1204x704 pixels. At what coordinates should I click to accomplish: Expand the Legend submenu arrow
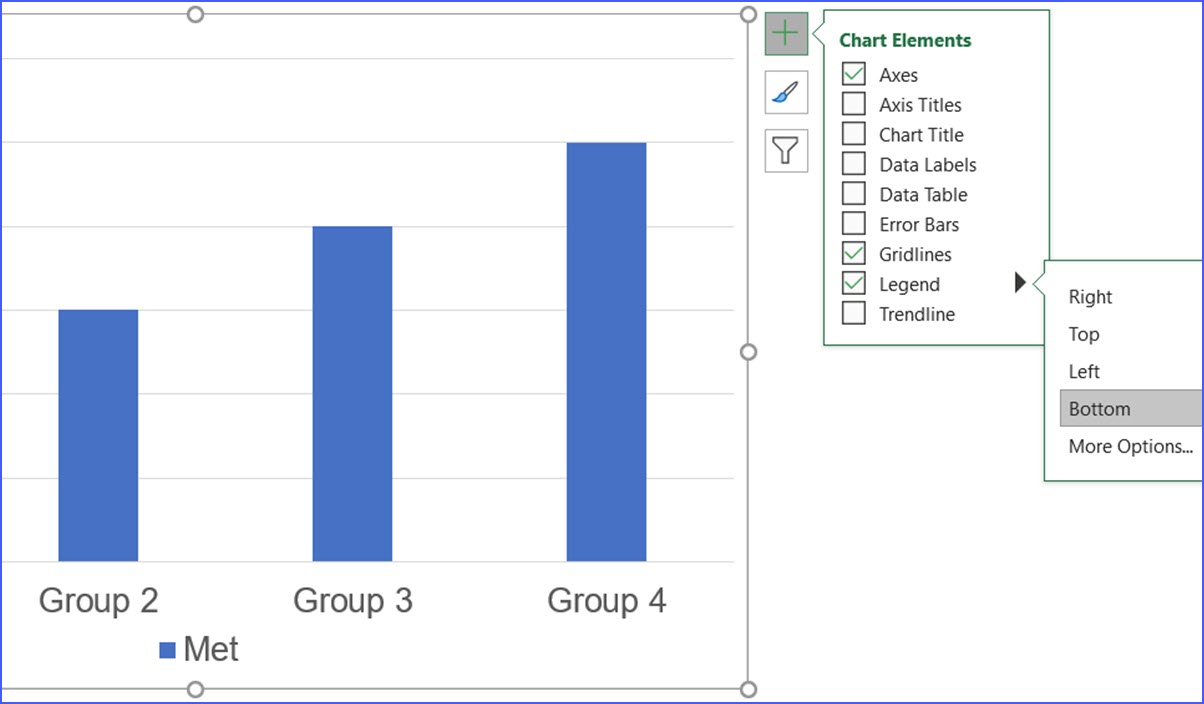pos(1020,283)
